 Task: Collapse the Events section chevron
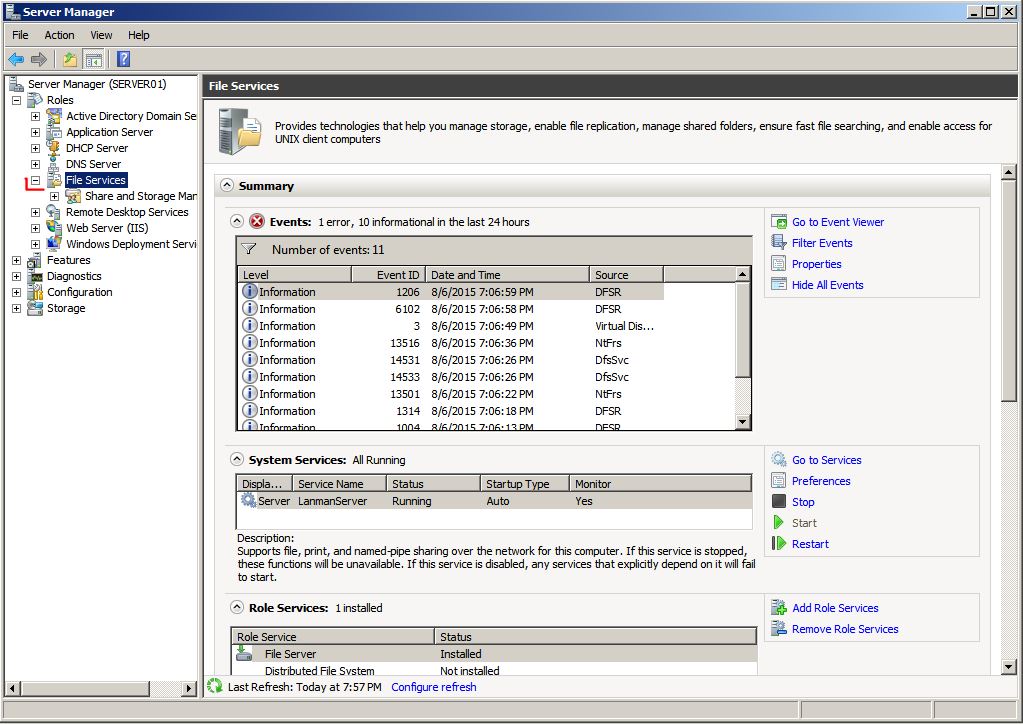click(x=237, y=221)
